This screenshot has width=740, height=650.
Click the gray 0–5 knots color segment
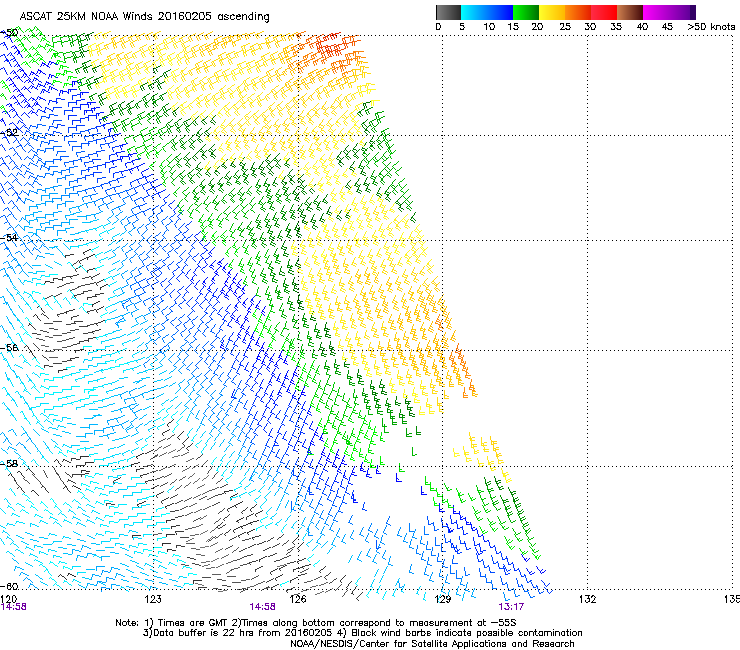tap(448, 12)
